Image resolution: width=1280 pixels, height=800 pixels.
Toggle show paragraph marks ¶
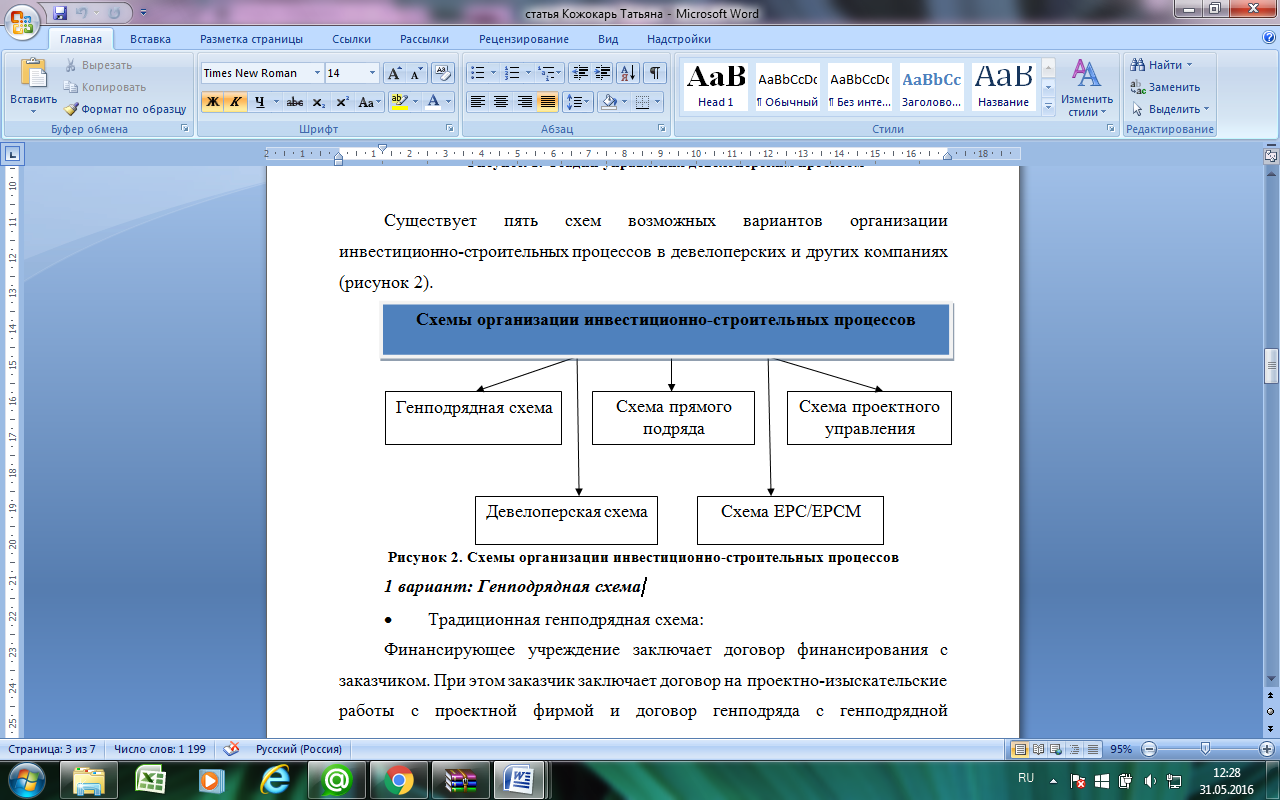point(655,73)
